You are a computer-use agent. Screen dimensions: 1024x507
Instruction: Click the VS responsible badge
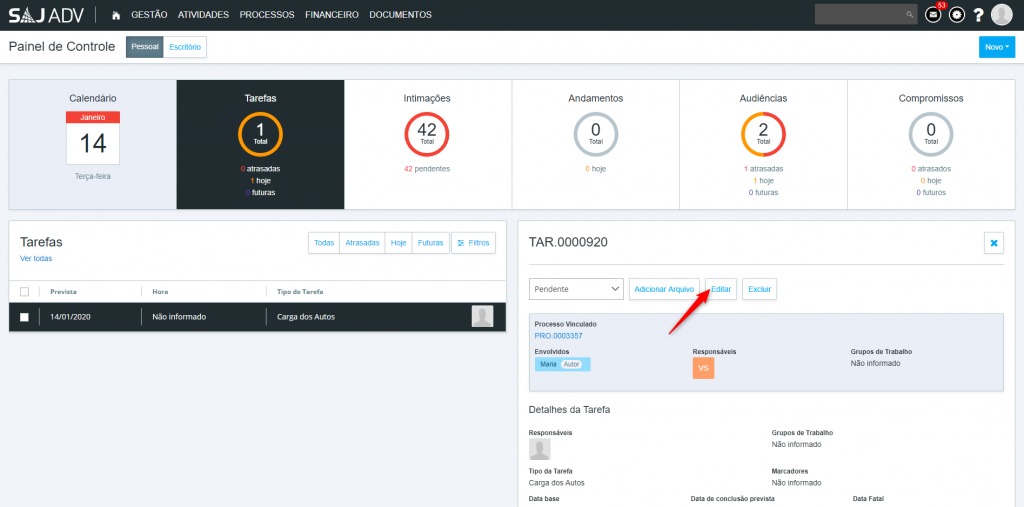coord(703,368)
